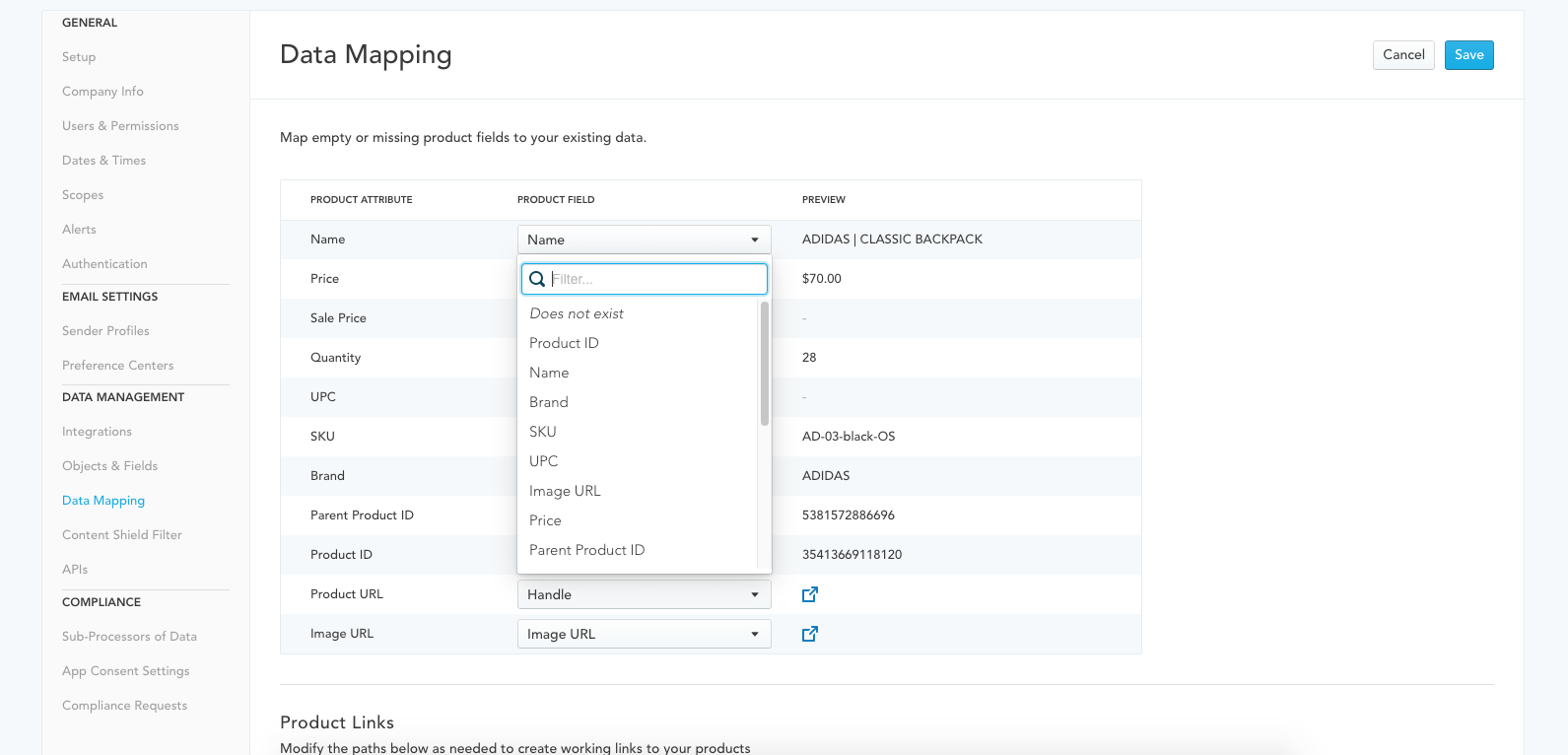Click the '5381572886696' parent ID preview
The image size is (1568, 755).
pos(849,515)
